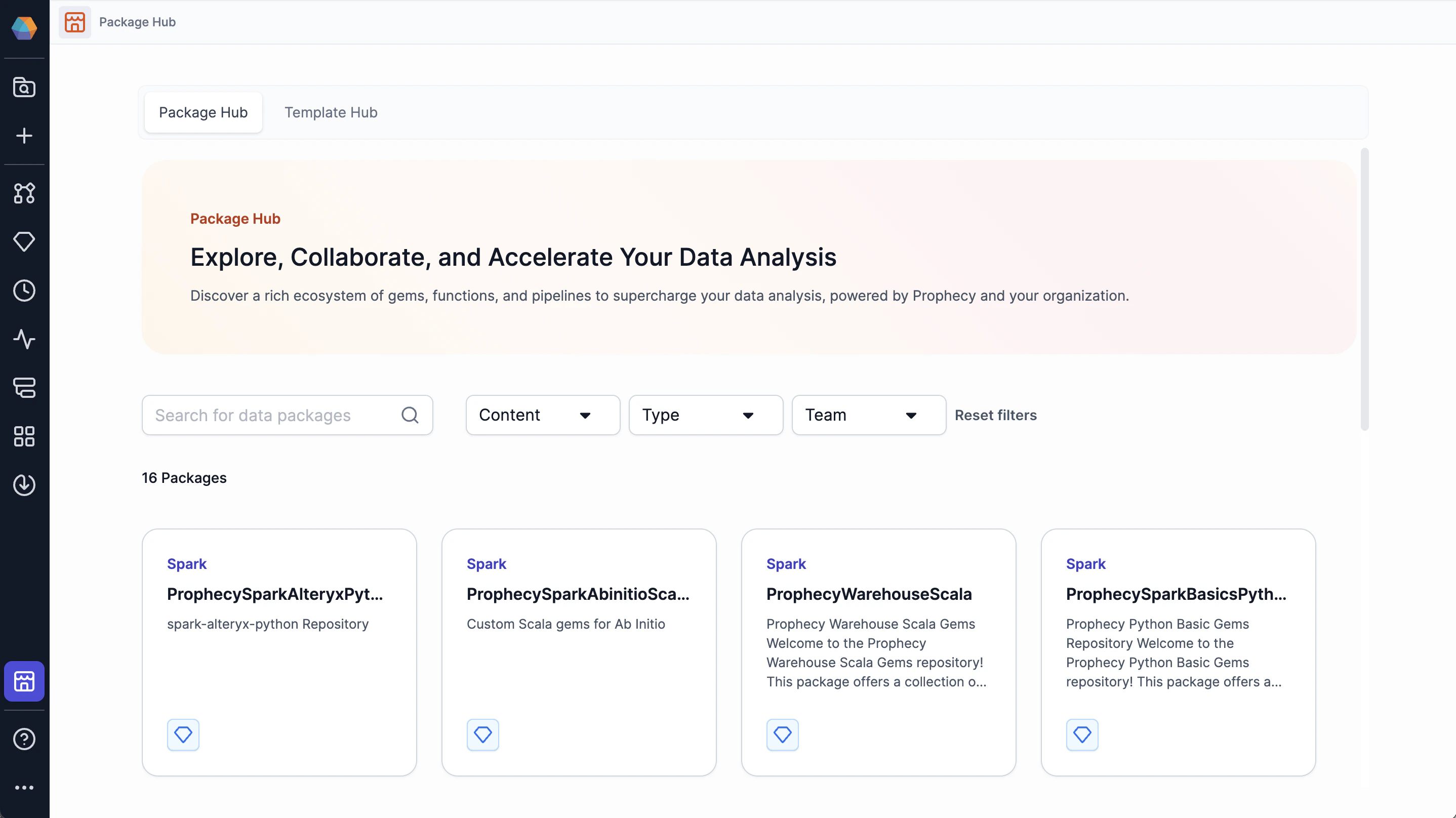Switch to the Template Hub tab
1456x818 pixels.
pos(331,112)
